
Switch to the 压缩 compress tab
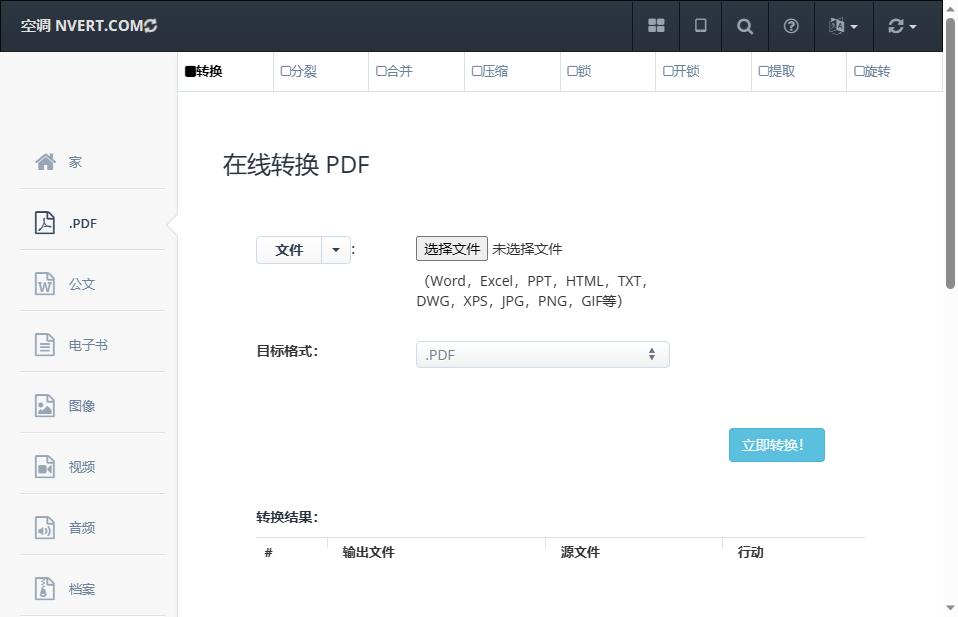pyautogui.click(x=492, y=71)
